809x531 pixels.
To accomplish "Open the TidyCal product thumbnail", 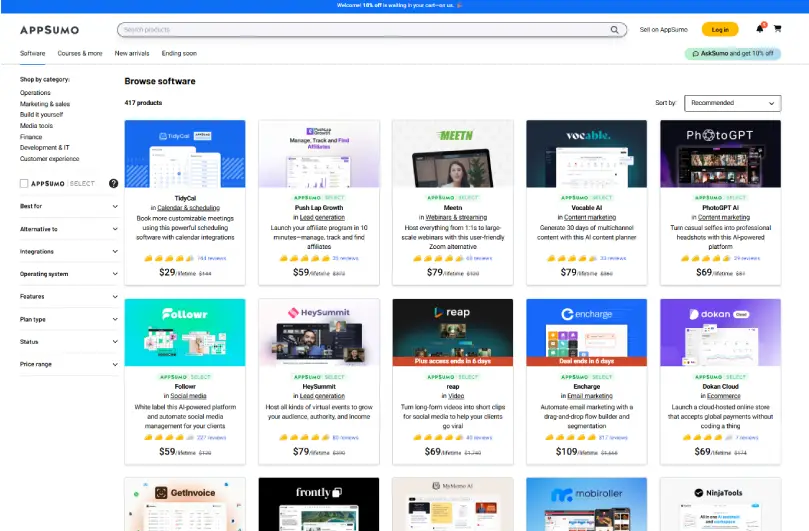I will click(185, 154).
